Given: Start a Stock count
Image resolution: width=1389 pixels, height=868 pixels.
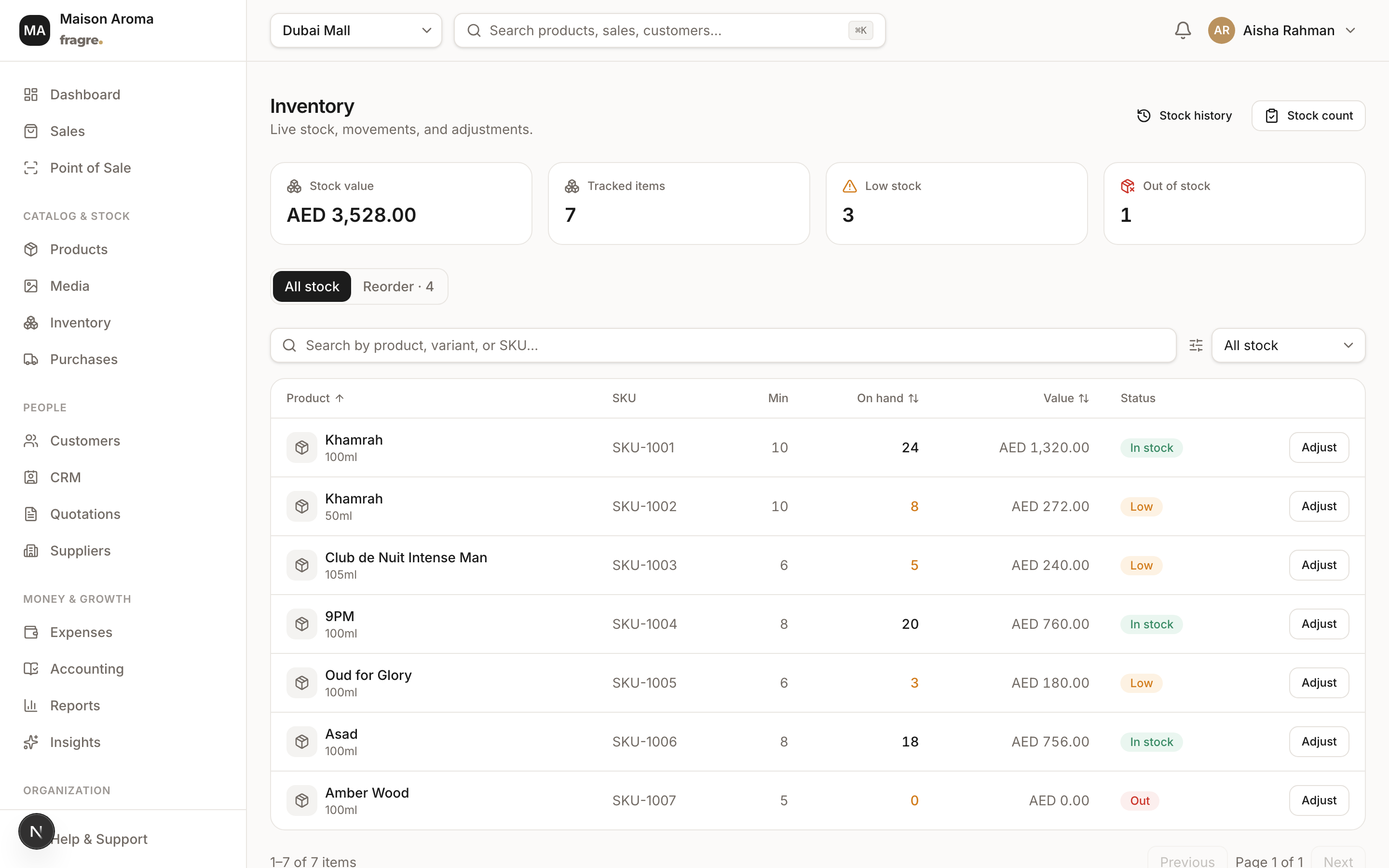Looking at the screenshot, I should 1308,116.
